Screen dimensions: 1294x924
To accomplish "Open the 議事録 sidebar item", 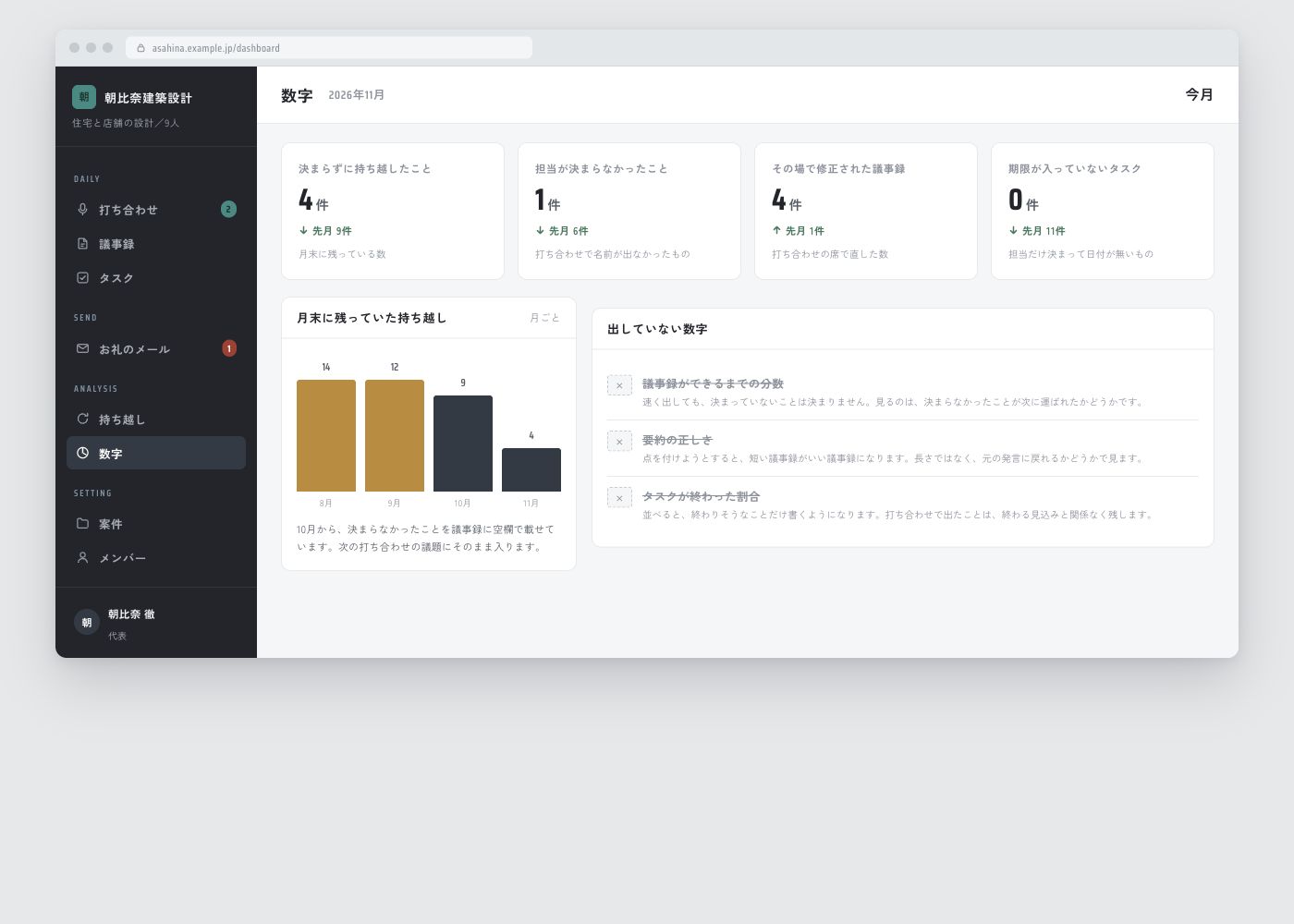I will tap(156, 244).
